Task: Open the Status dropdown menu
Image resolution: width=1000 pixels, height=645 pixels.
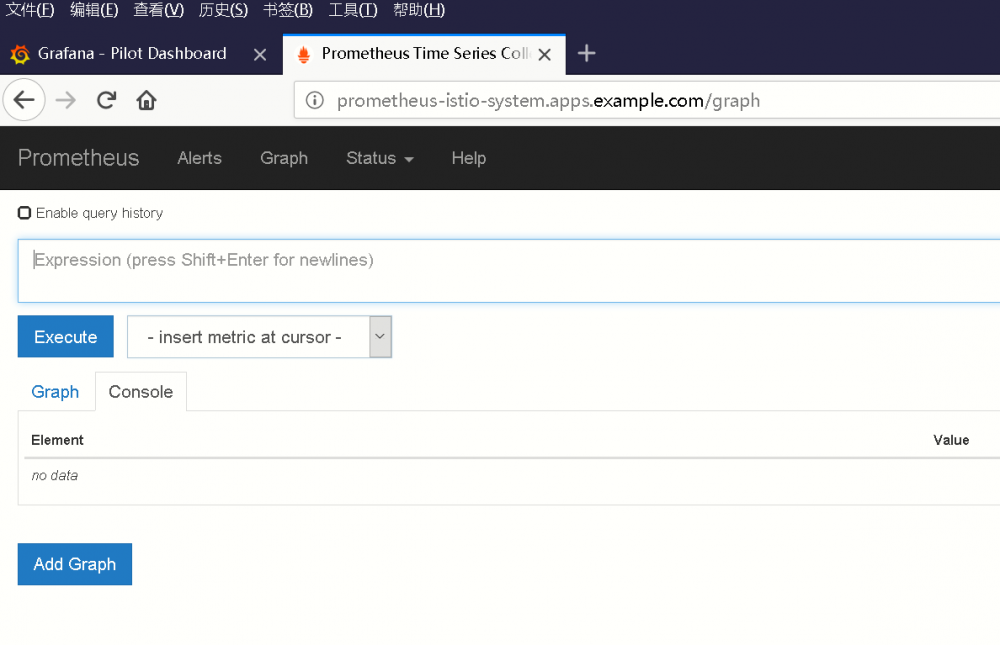Action: point(379,158)
